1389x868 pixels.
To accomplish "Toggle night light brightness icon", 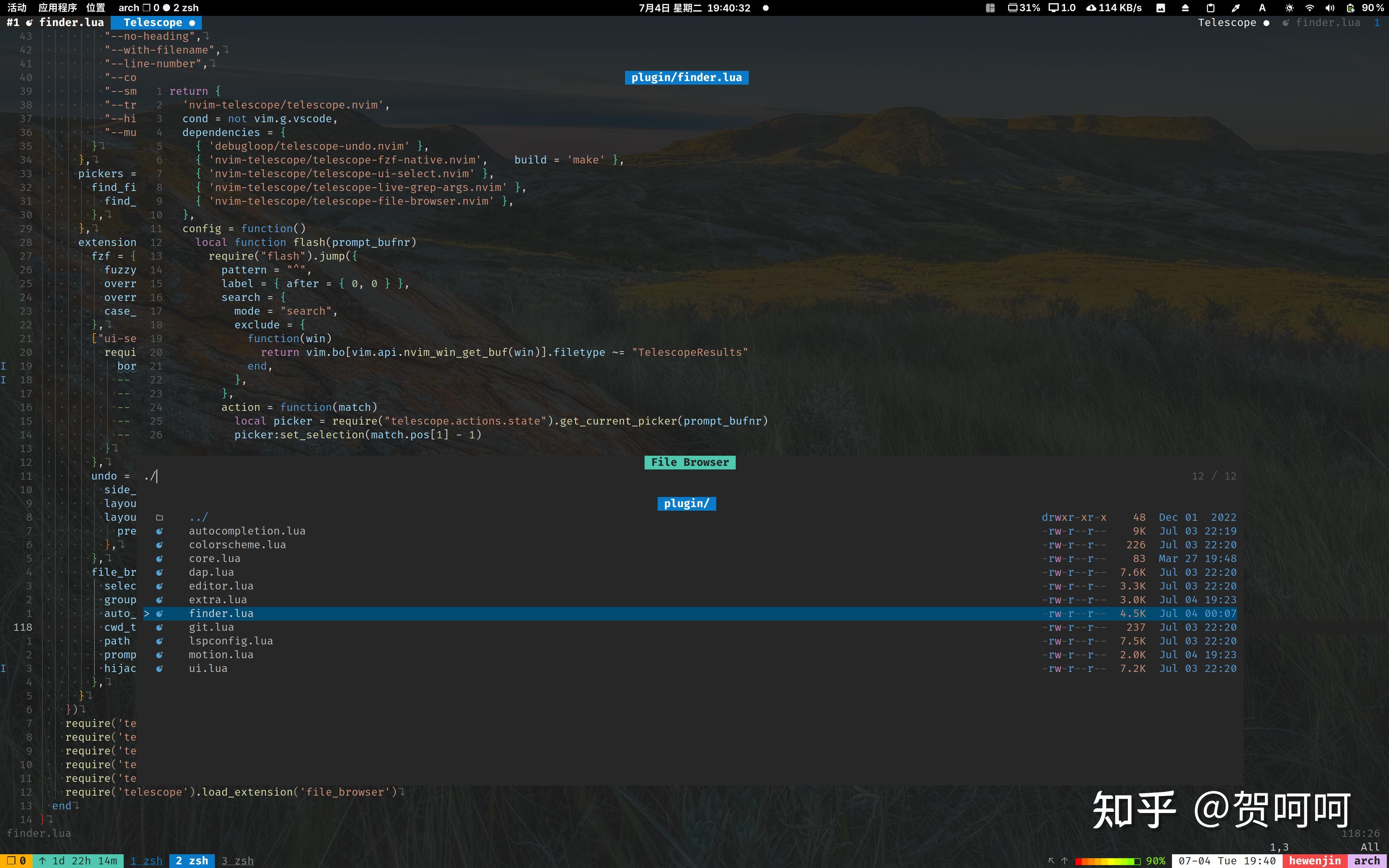I will pyautogui.click(x=1289, y=8).
